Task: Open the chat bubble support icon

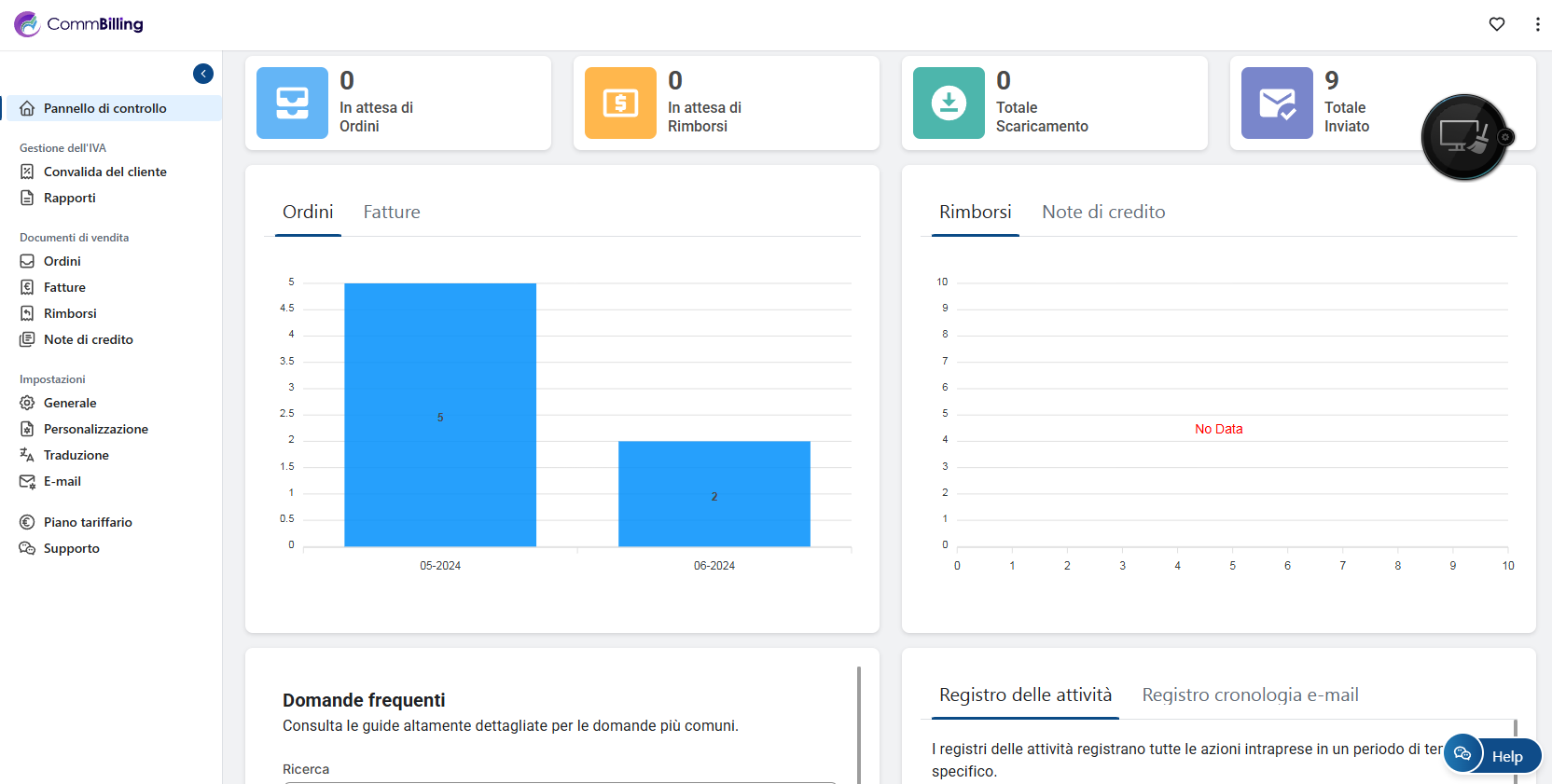Action: coord(1462,753)
